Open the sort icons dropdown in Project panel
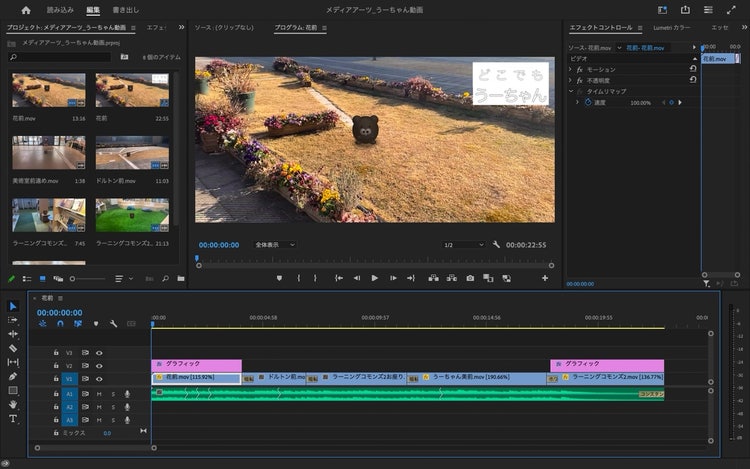 pos(122,279)
